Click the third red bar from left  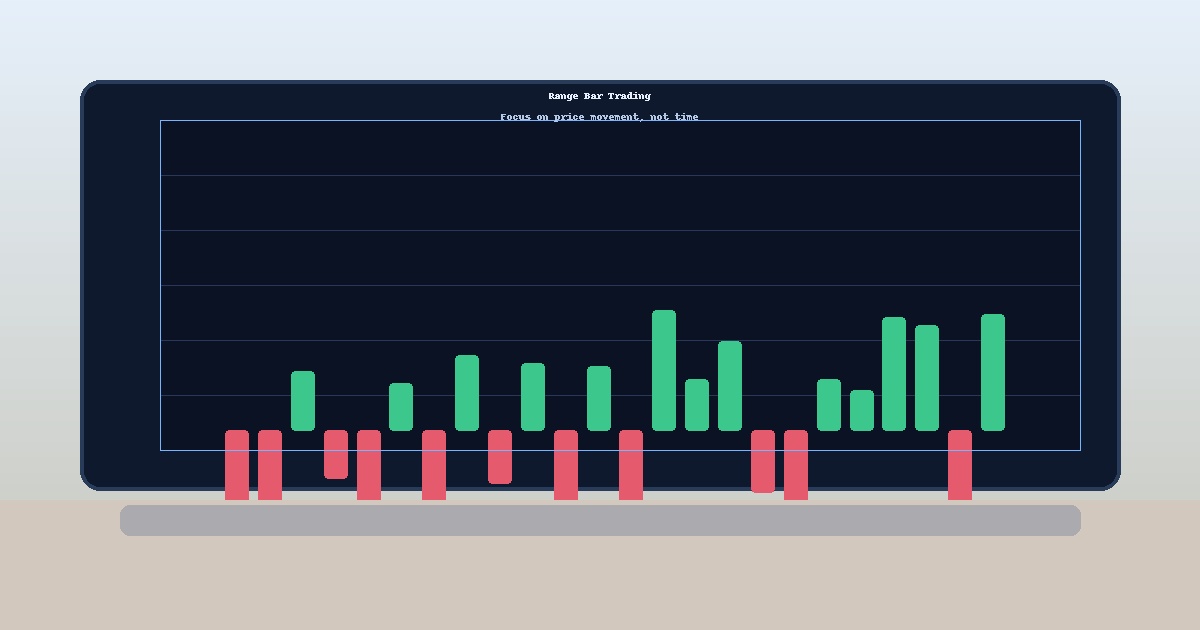[336, 454]
